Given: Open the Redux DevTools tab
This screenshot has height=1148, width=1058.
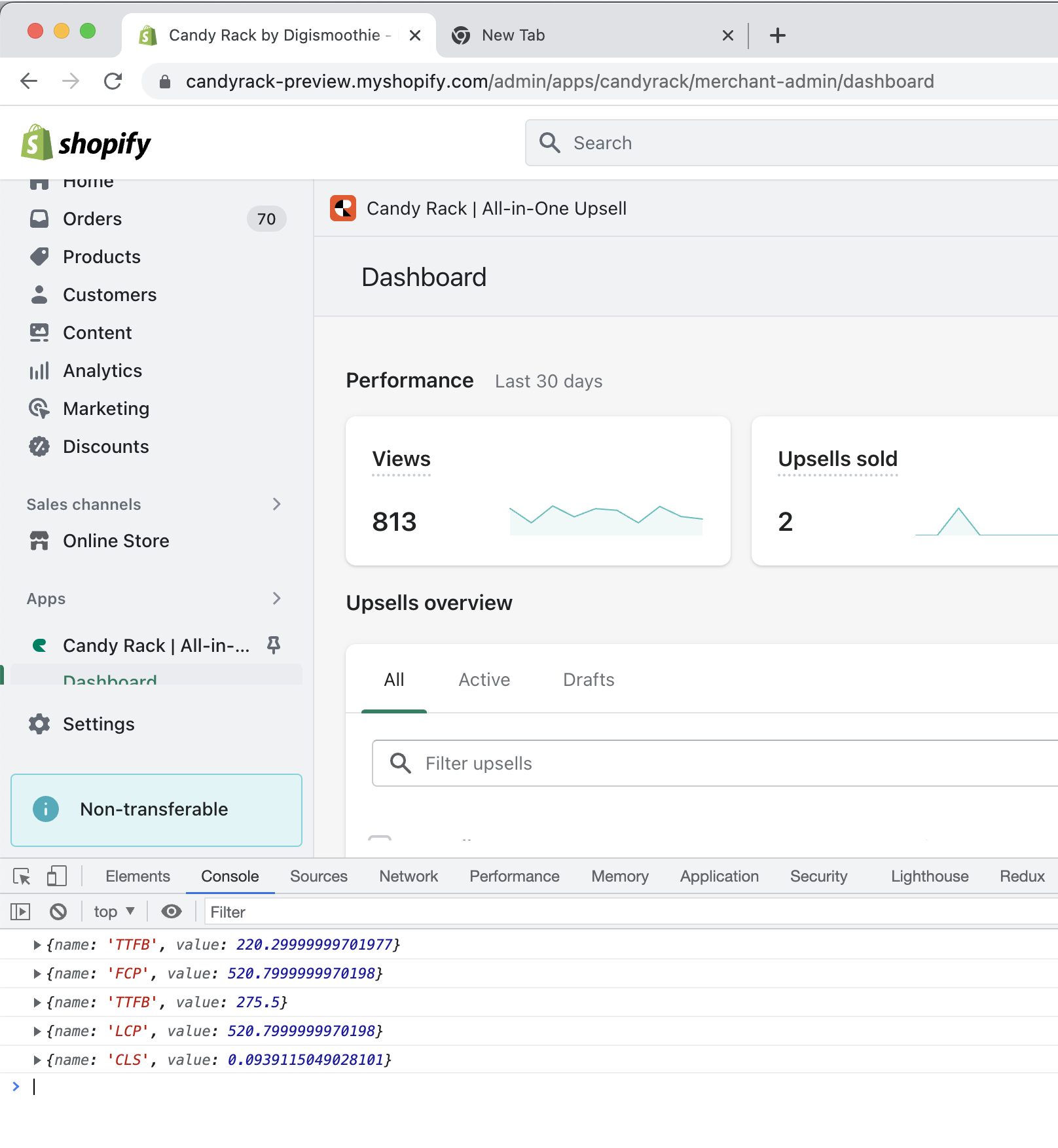Looking at the screenshot, I should point(1023,876).
